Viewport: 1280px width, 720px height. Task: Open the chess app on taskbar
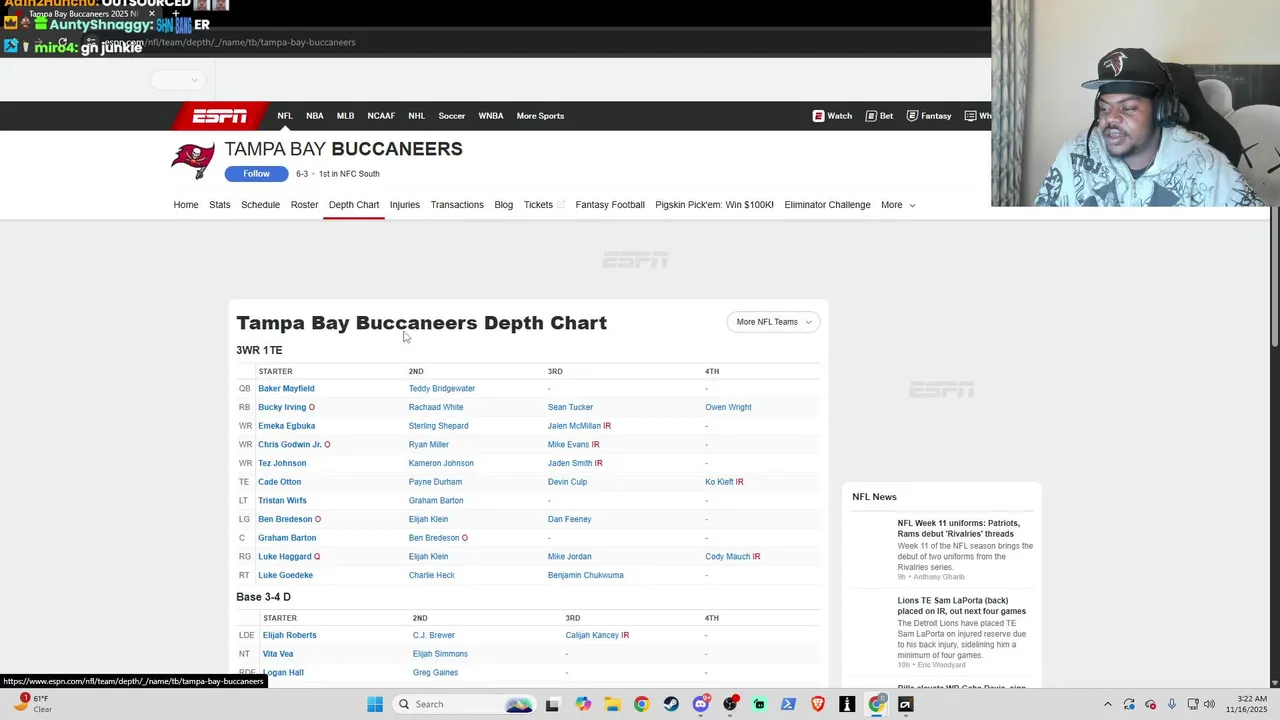point(847,704)
